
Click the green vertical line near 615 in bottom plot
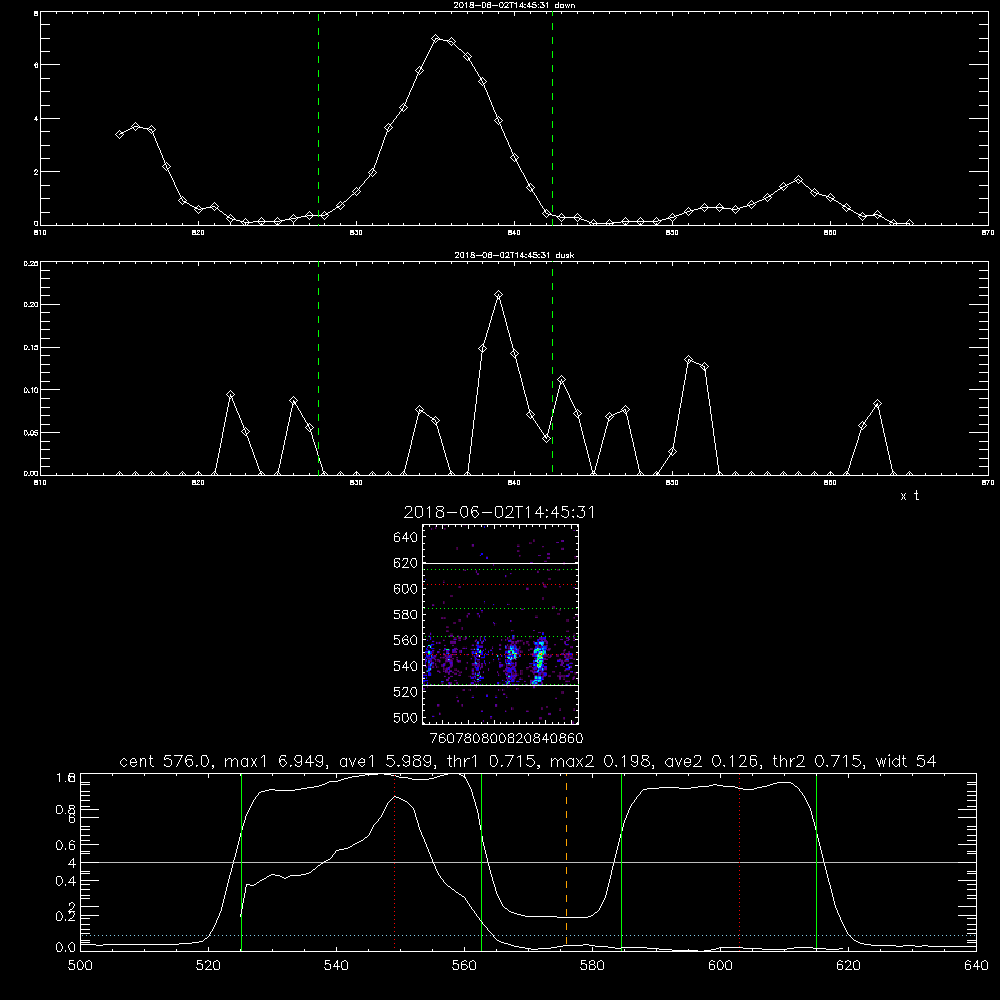click(x=816, y=862)
